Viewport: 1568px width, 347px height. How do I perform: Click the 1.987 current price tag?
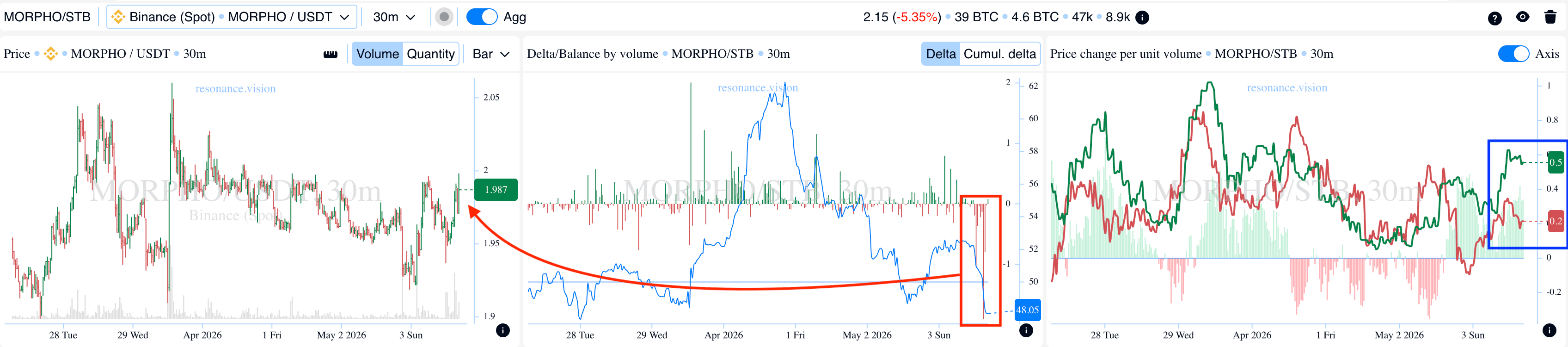click(x=496, y=190)
